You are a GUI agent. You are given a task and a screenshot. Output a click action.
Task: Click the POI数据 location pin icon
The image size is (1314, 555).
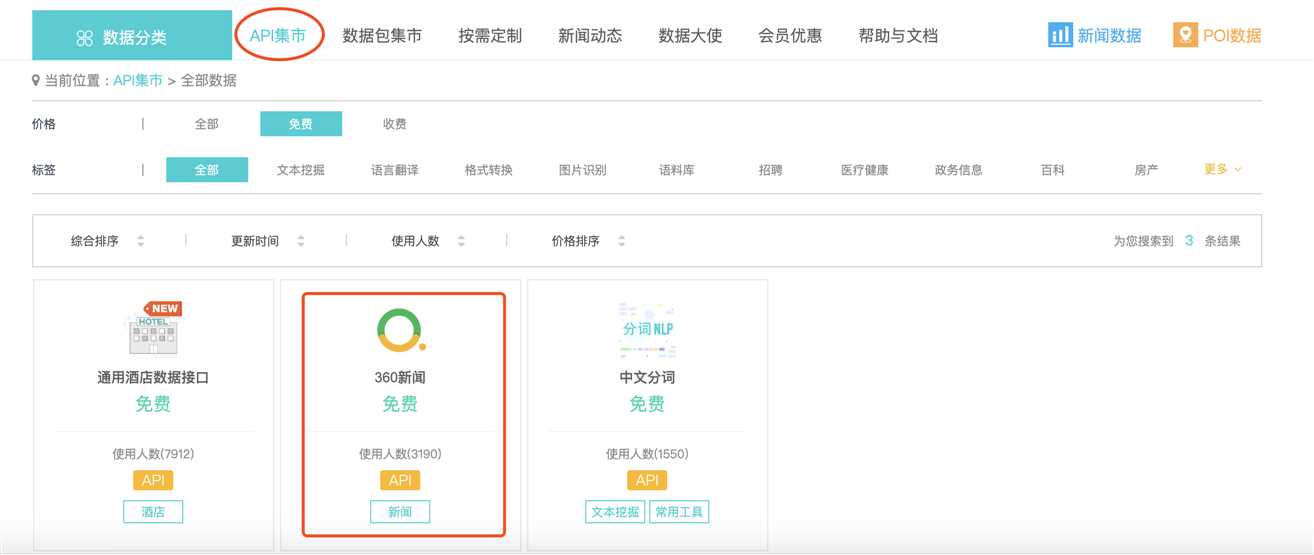[x=1185, y=35]
